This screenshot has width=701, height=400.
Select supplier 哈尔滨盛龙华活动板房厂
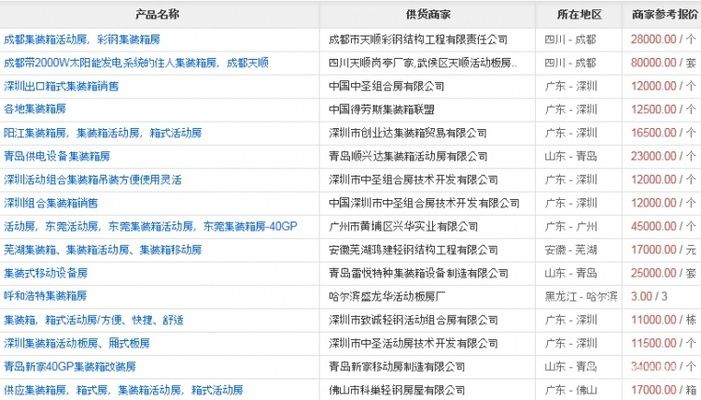pos(387,296)
